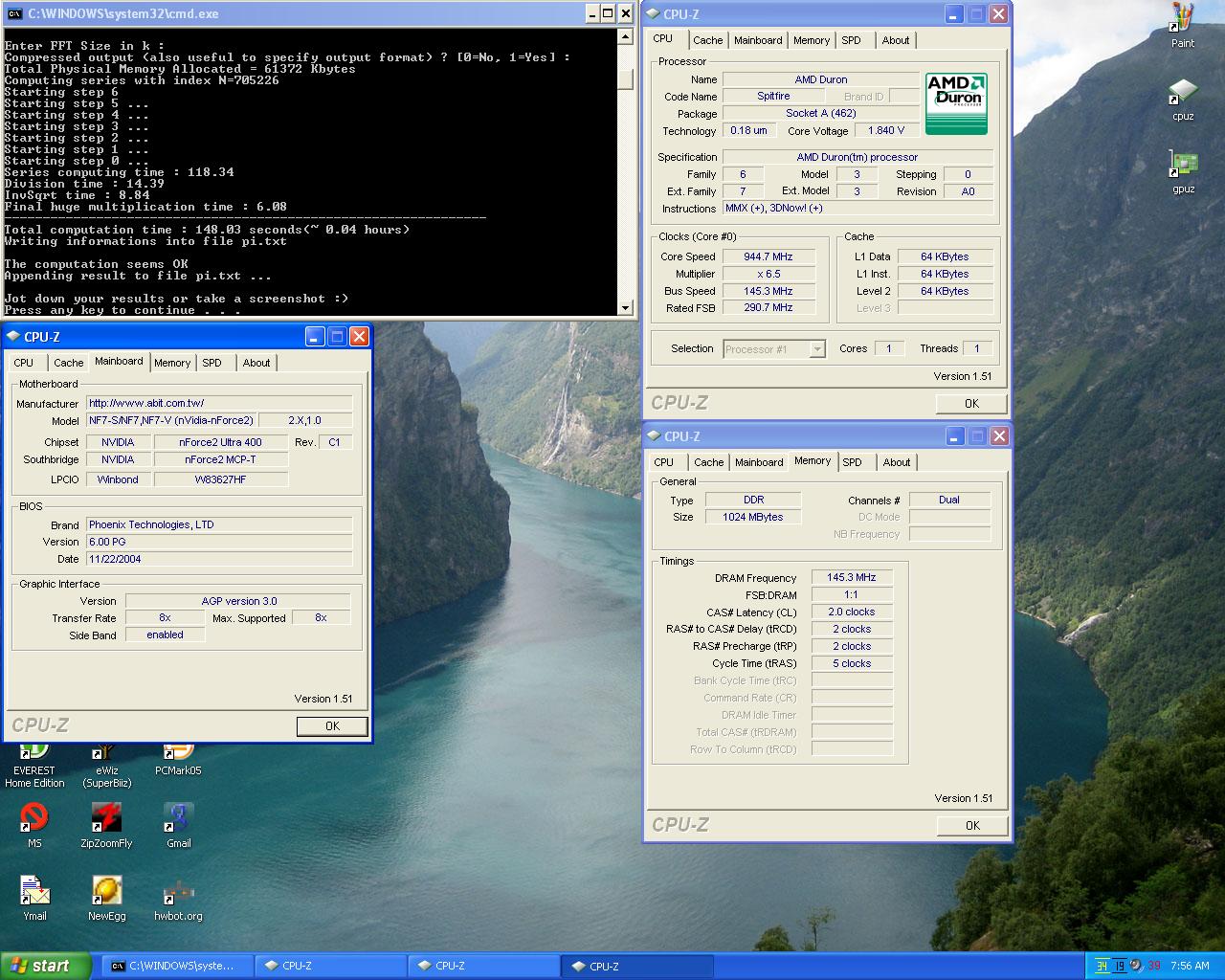Click the AMD Duron processor logo
The image size is (1225, 980).
(956, 103)
